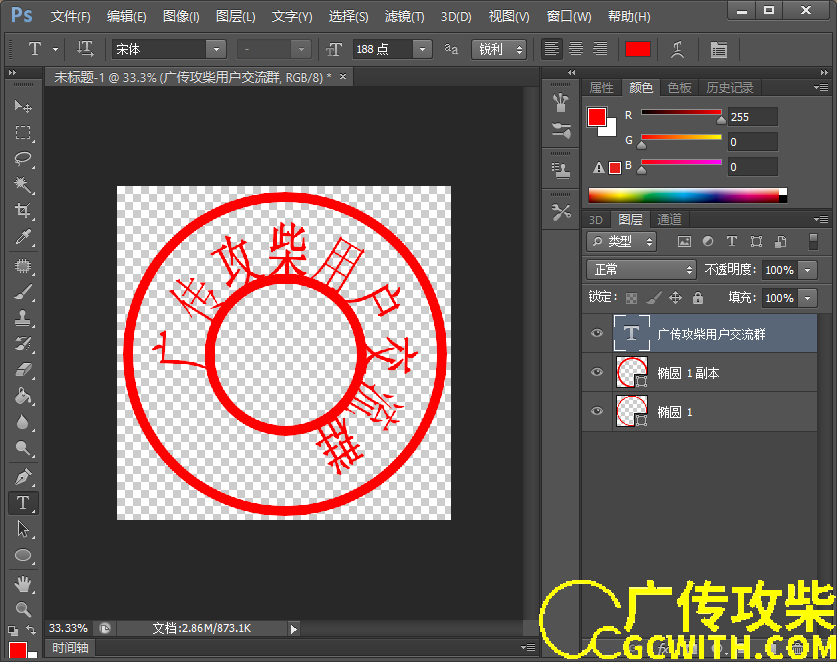This screenshot has width=837, height=662.
Task: Select the Healing Brush tool
Action: 22,266
